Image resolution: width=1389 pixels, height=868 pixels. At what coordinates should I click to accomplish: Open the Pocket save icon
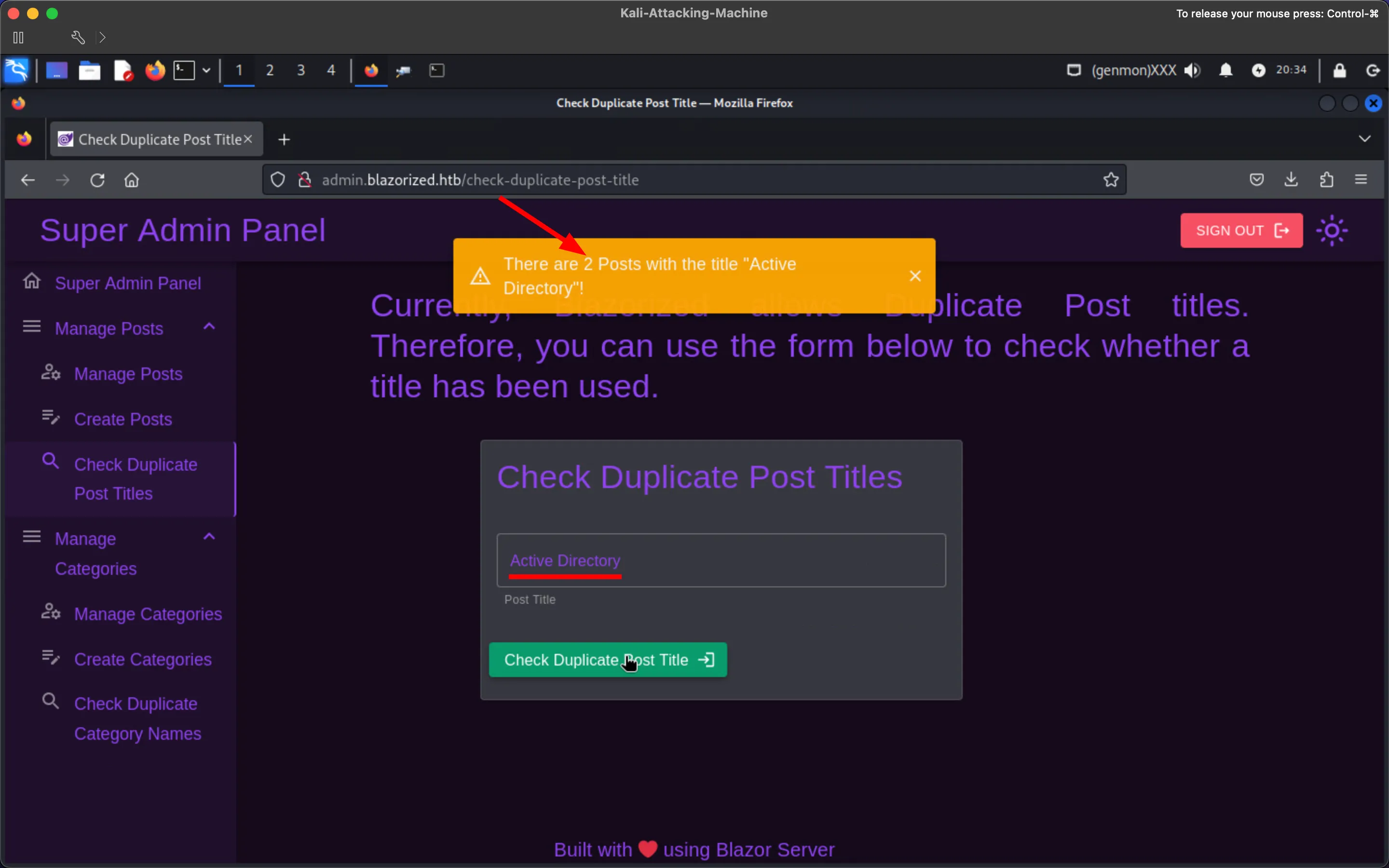click(x=1257, y=180)
